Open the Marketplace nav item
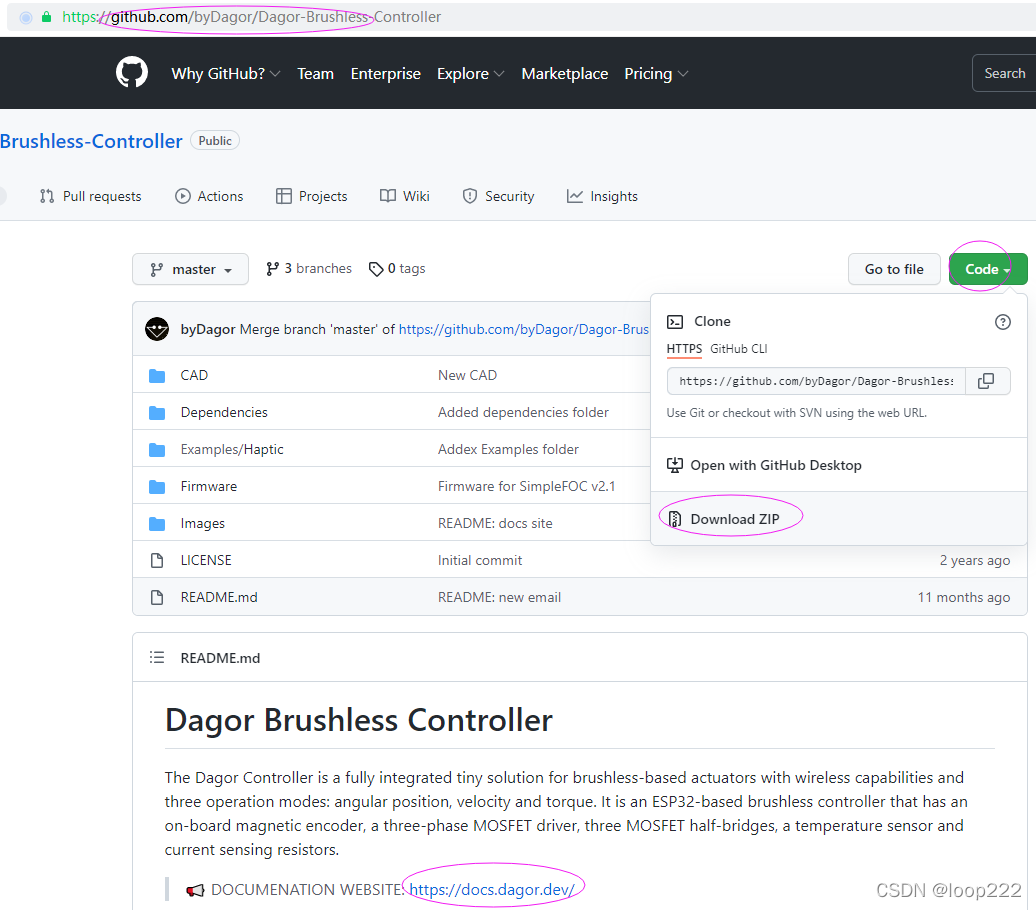The image size is (1036, 910). click(x=564, y=73)
